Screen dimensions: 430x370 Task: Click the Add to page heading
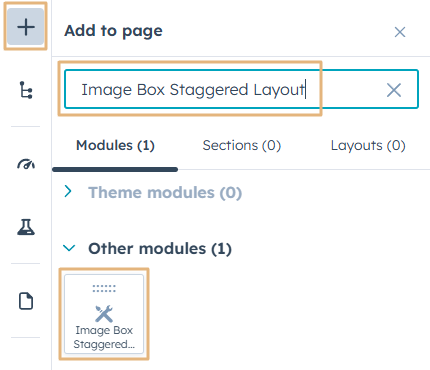coord(113,31)
